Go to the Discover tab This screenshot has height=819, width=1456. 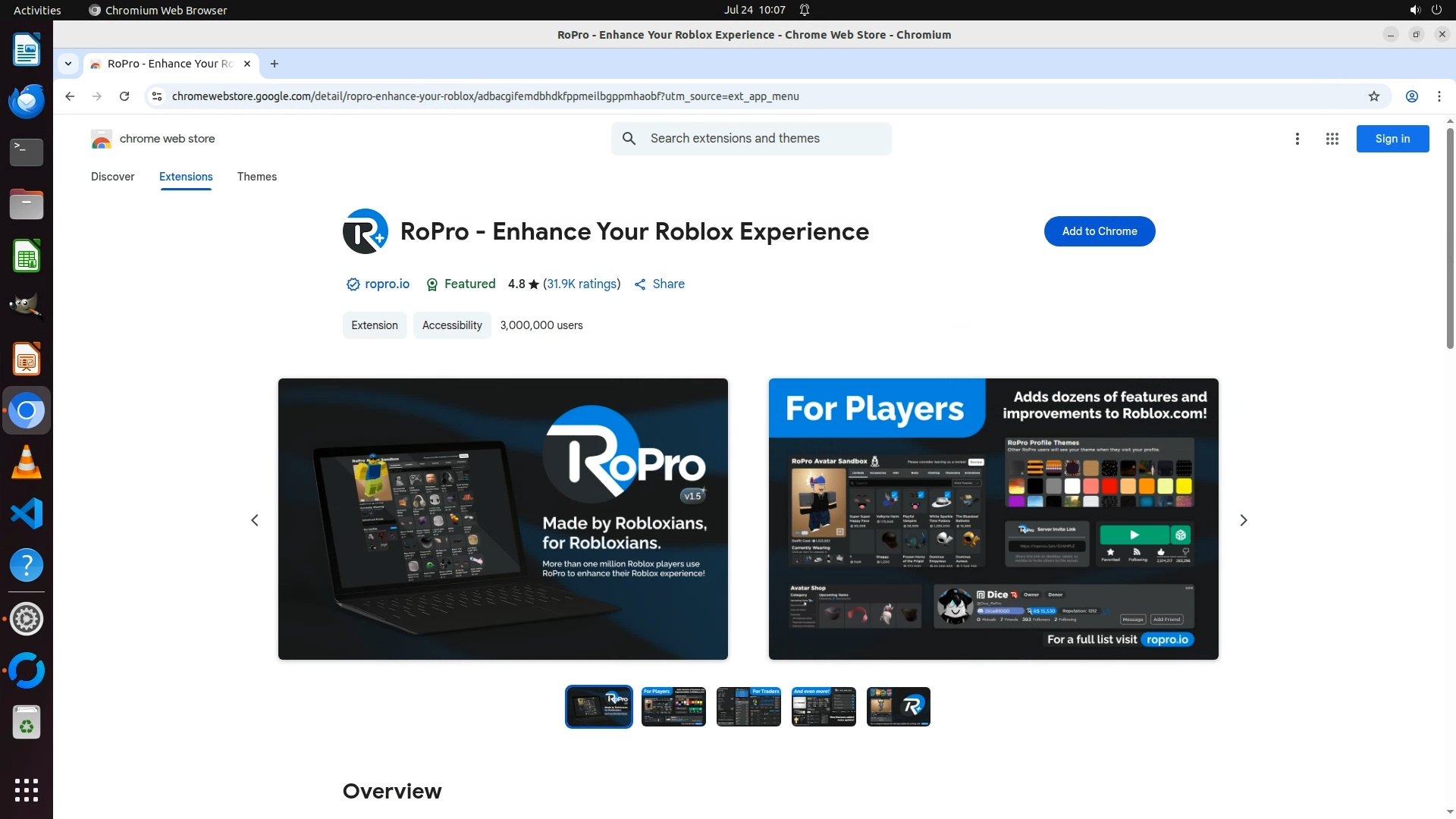(112, 177)
